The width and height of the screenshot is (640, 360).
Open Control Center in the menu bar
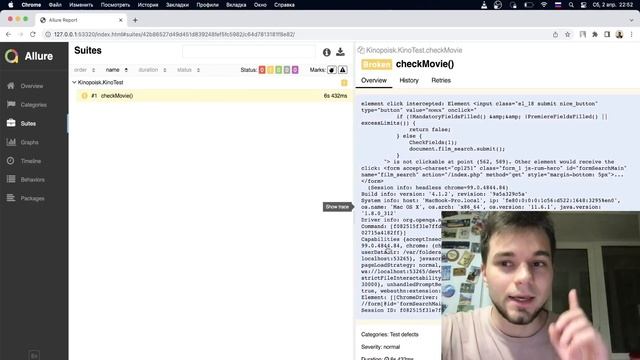(x=584, y=5)
